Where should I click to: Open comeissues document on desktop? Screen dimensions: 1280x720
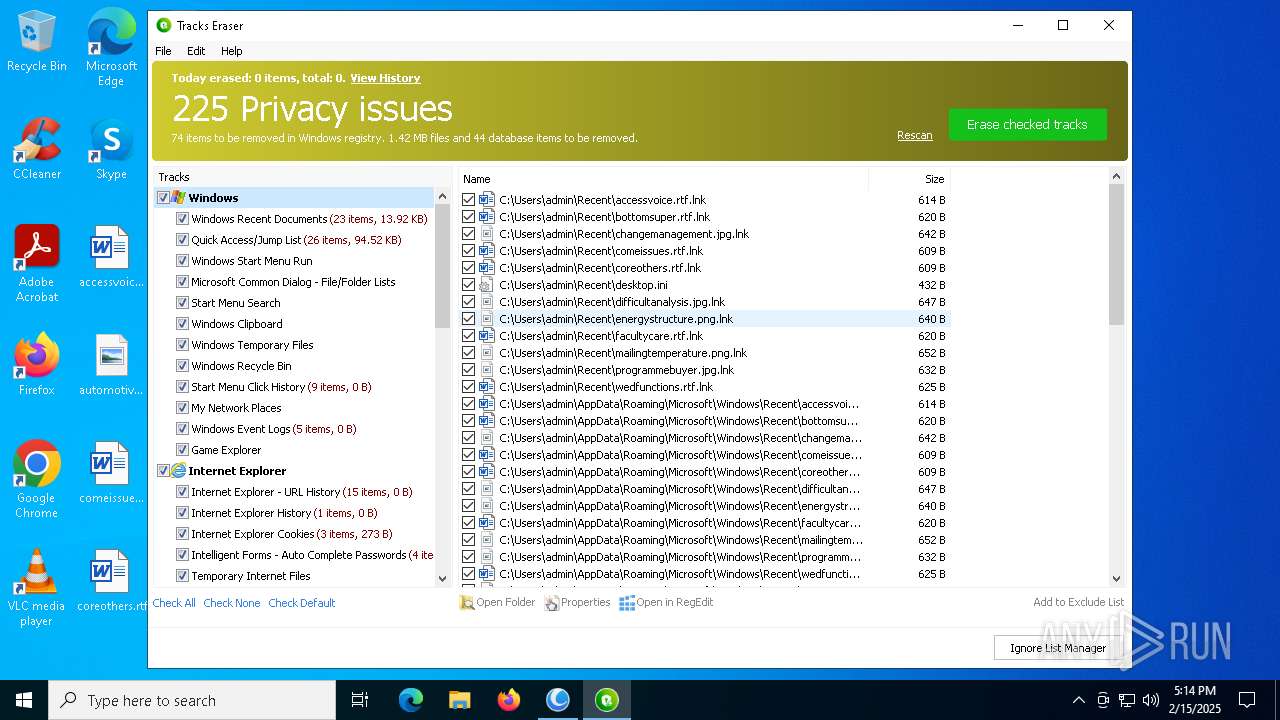pyautogui.click(x=111, y=473)
